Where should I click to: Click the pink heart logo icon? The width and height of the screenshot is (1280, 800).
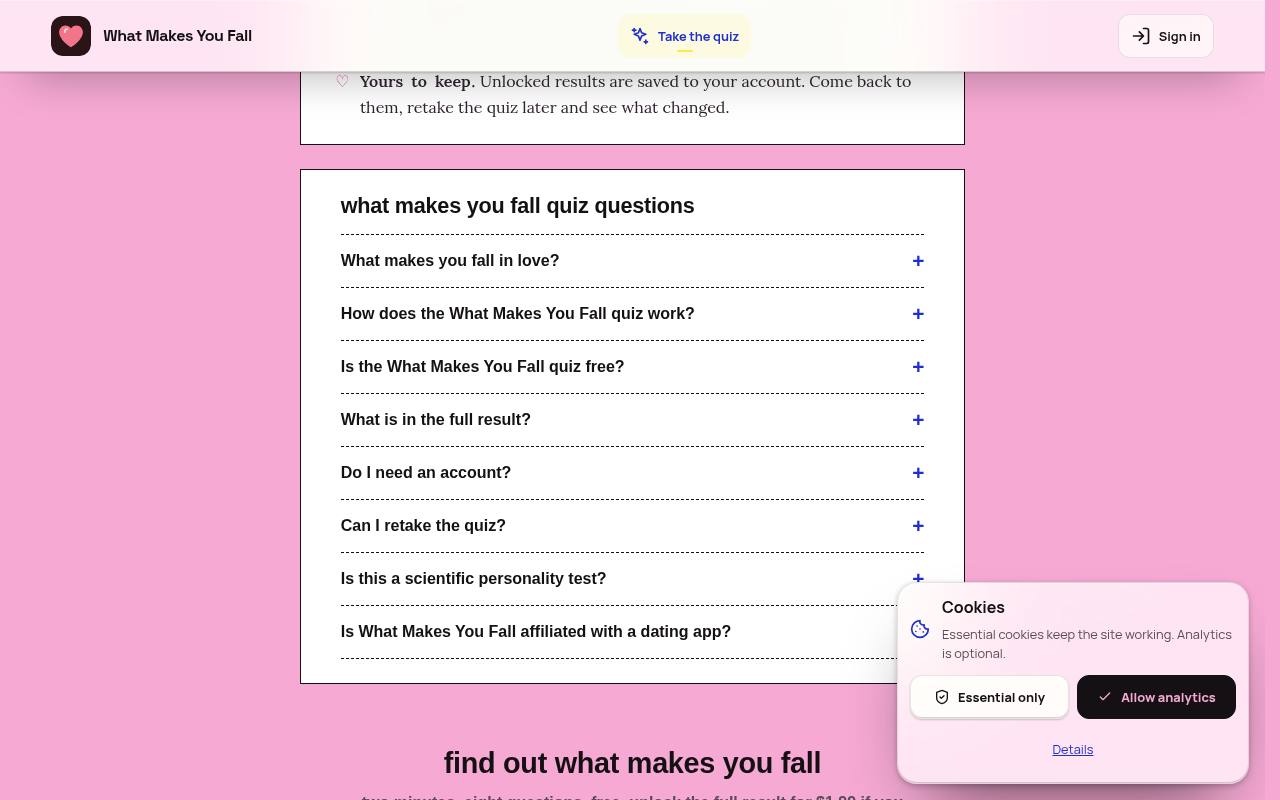[71, 36]
